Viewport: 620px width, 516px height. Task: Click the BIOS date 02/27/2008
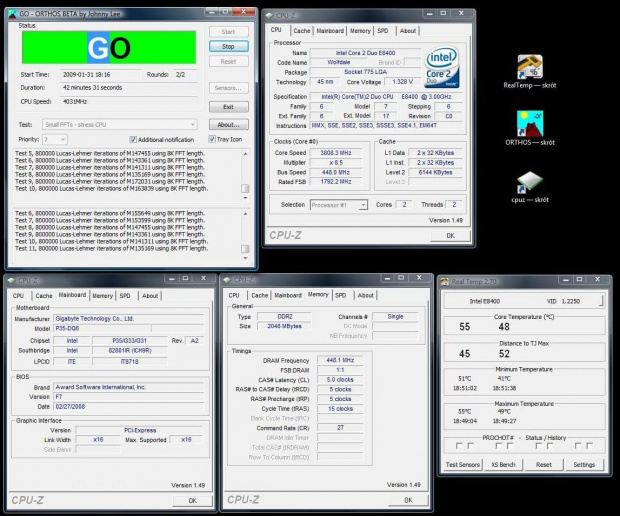[x=129, y=406]
